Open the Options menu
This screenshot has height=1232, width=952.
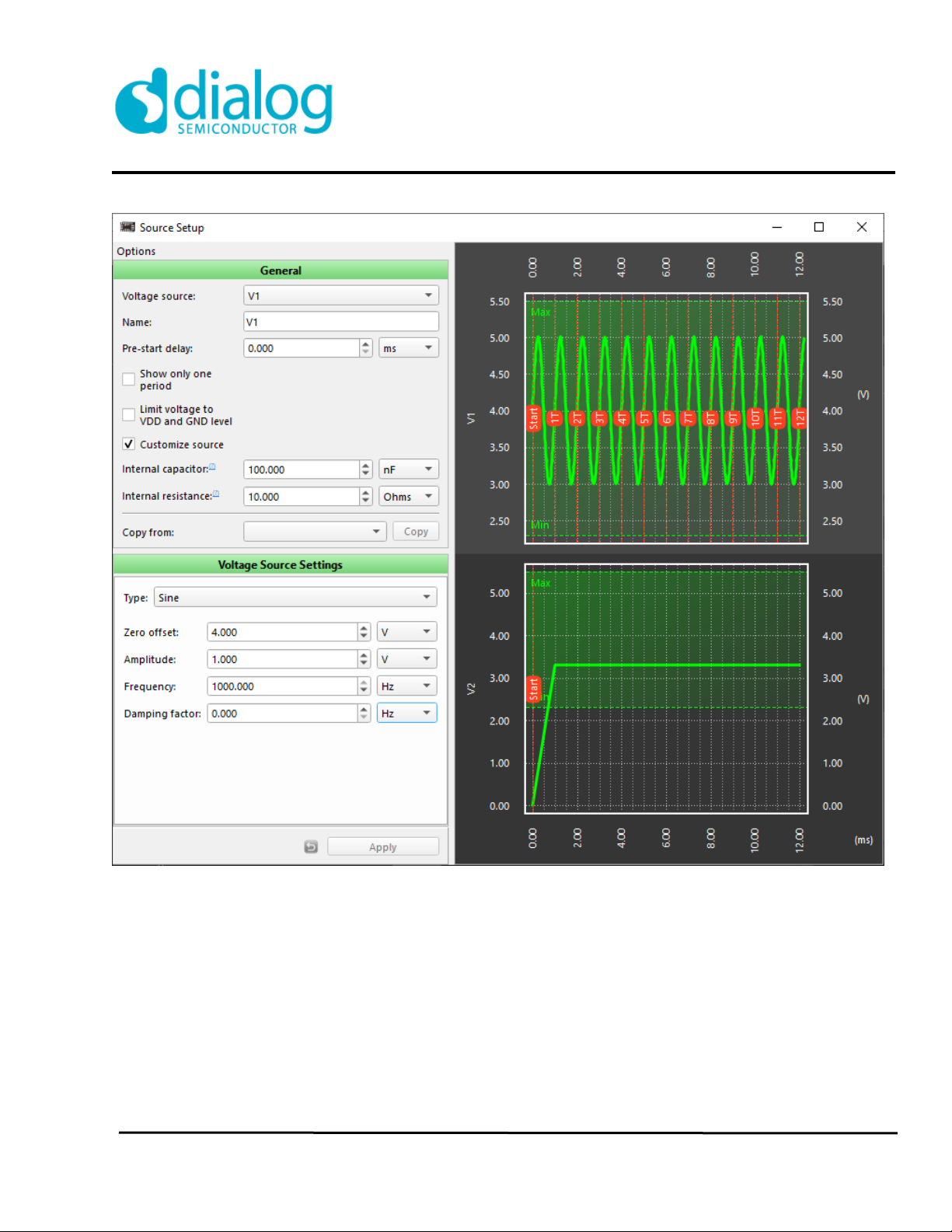coord(136,251)
